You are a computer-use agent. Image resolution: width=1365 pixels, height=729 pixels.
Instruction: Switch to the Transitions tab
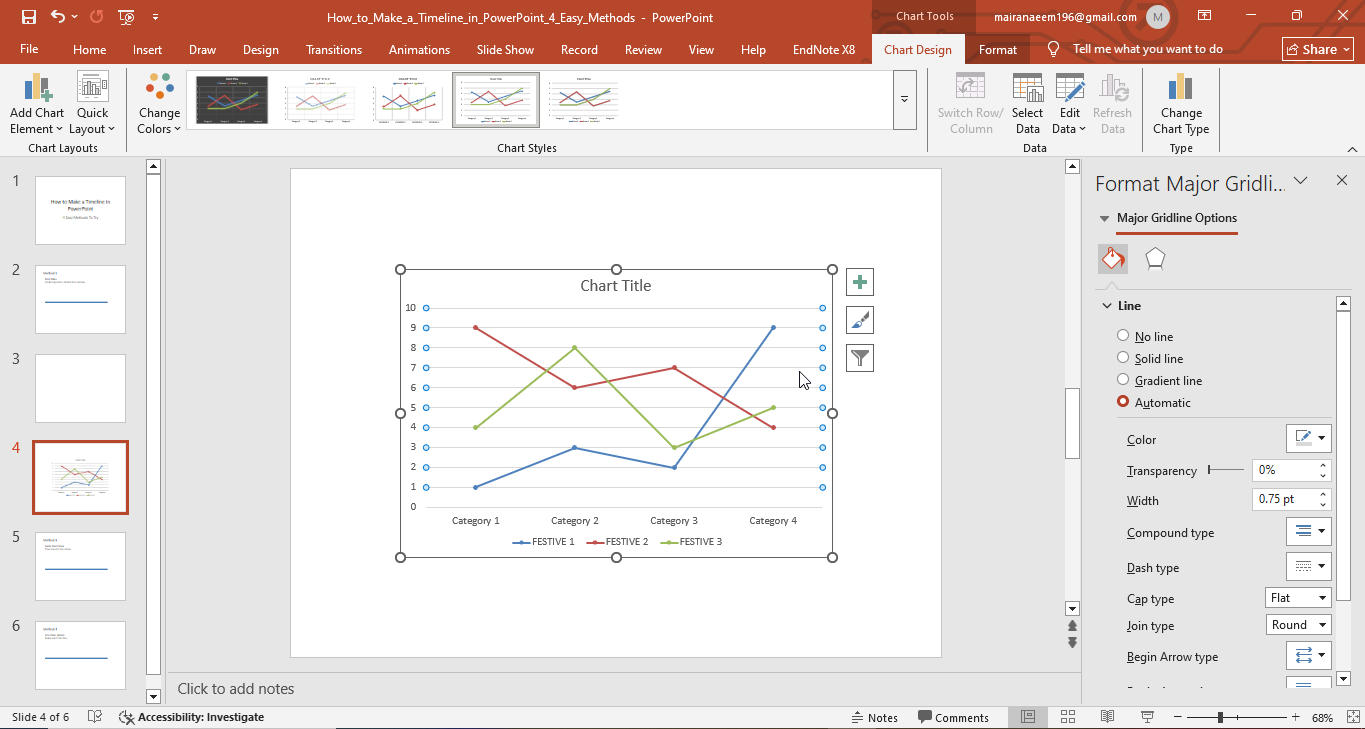tap(334, 49)
